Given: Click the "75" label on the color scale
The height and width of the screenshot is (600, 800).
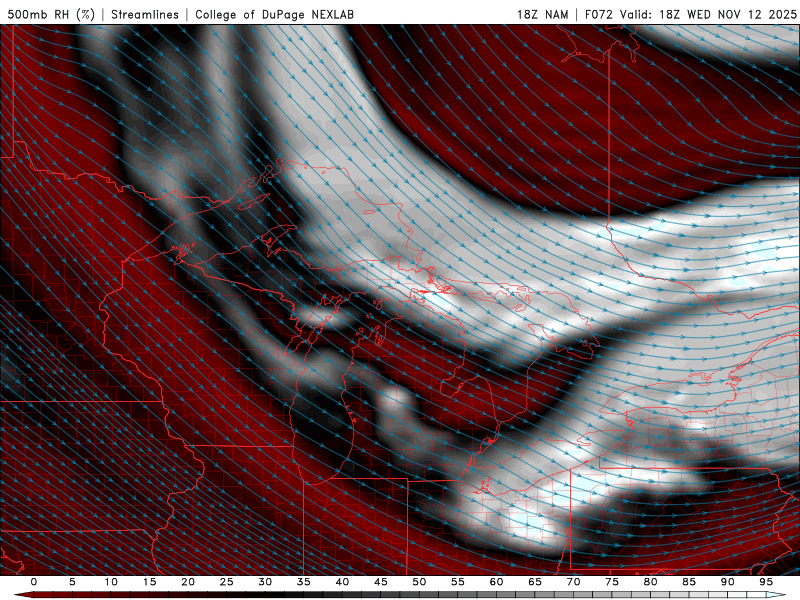Looking at the screenshot, I should pos(612,582).
